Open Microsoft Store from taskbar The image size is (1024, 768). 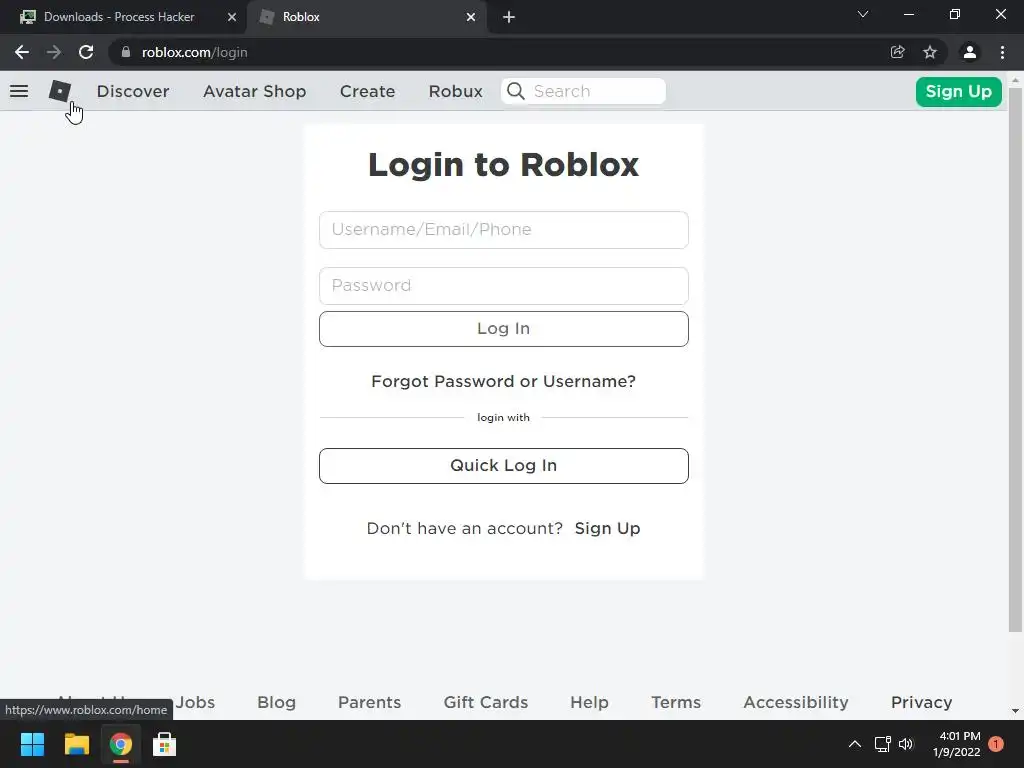click(165, 744)
